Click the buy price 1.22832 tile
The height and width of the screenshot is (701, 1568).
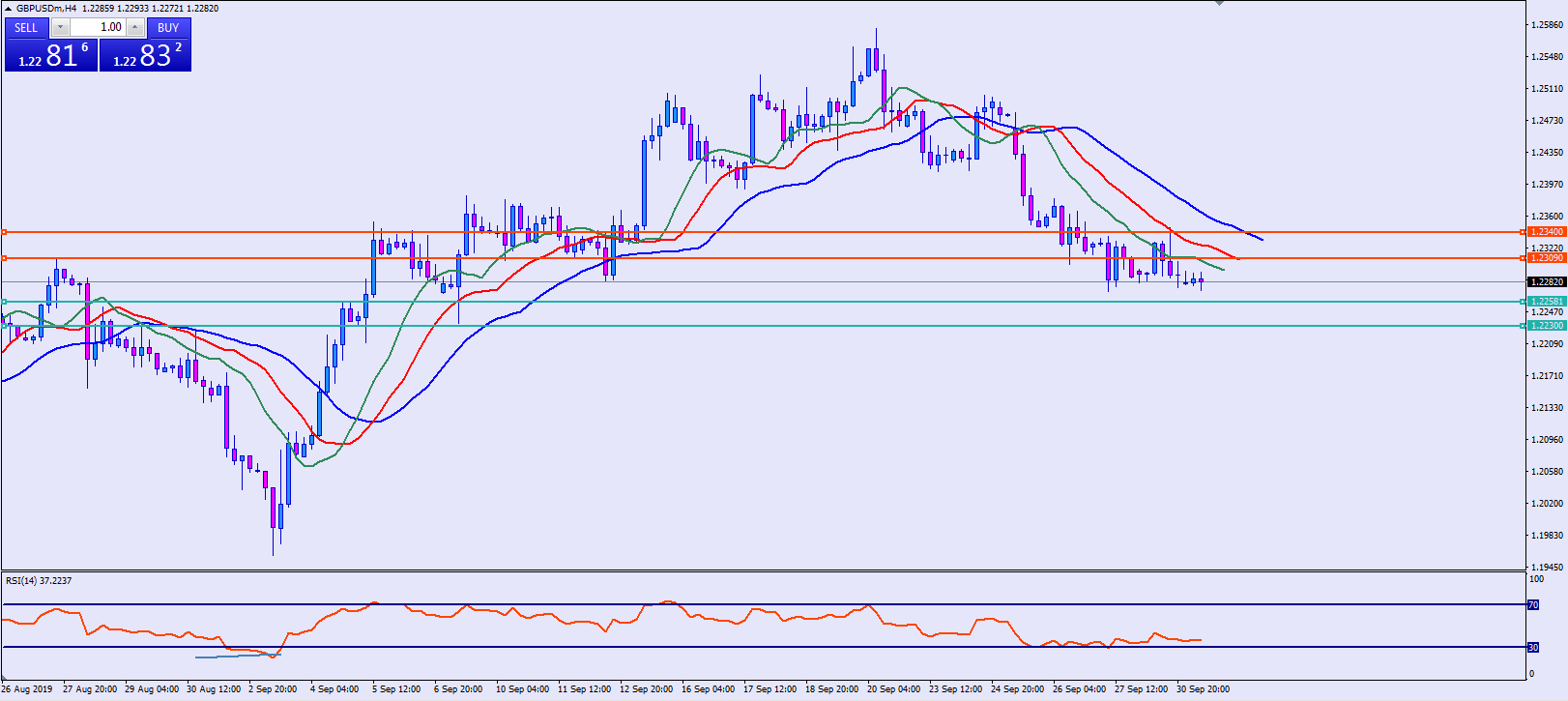(x=146, y=56)
